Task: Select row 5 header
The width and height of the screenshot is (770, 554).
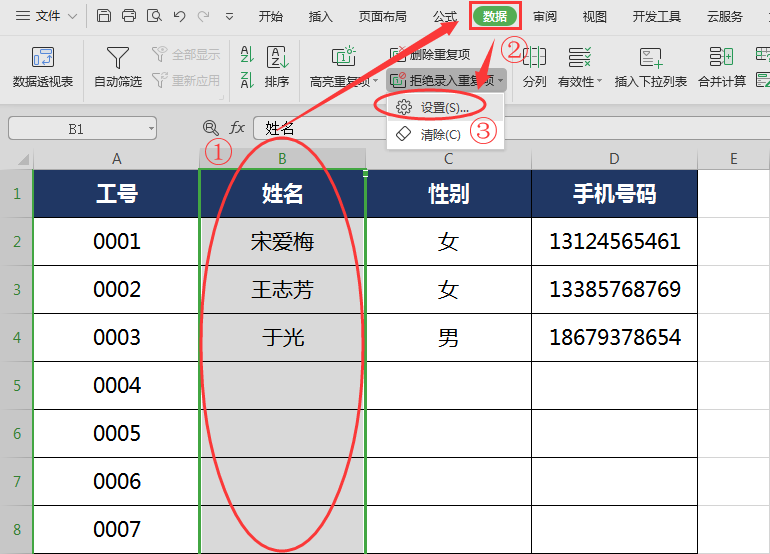Action: pyautogui.click(x=17, y=386)
